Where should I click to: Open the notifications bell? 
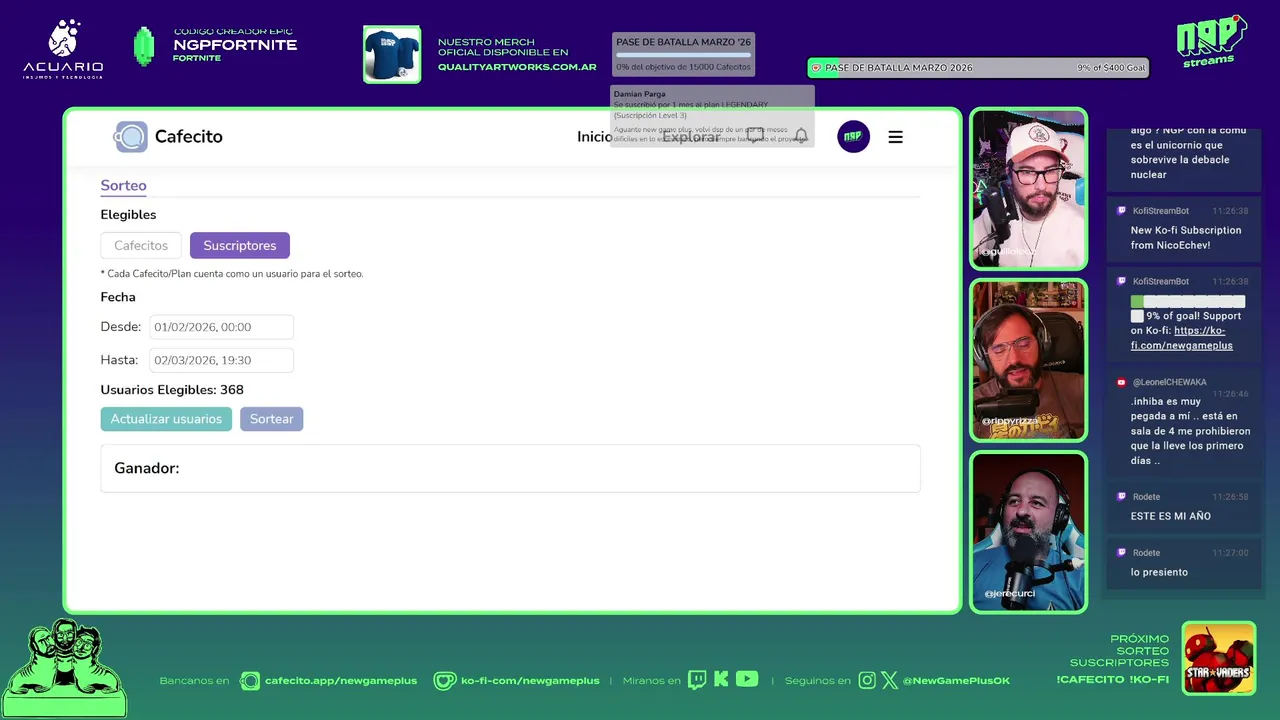click(800, 136)
